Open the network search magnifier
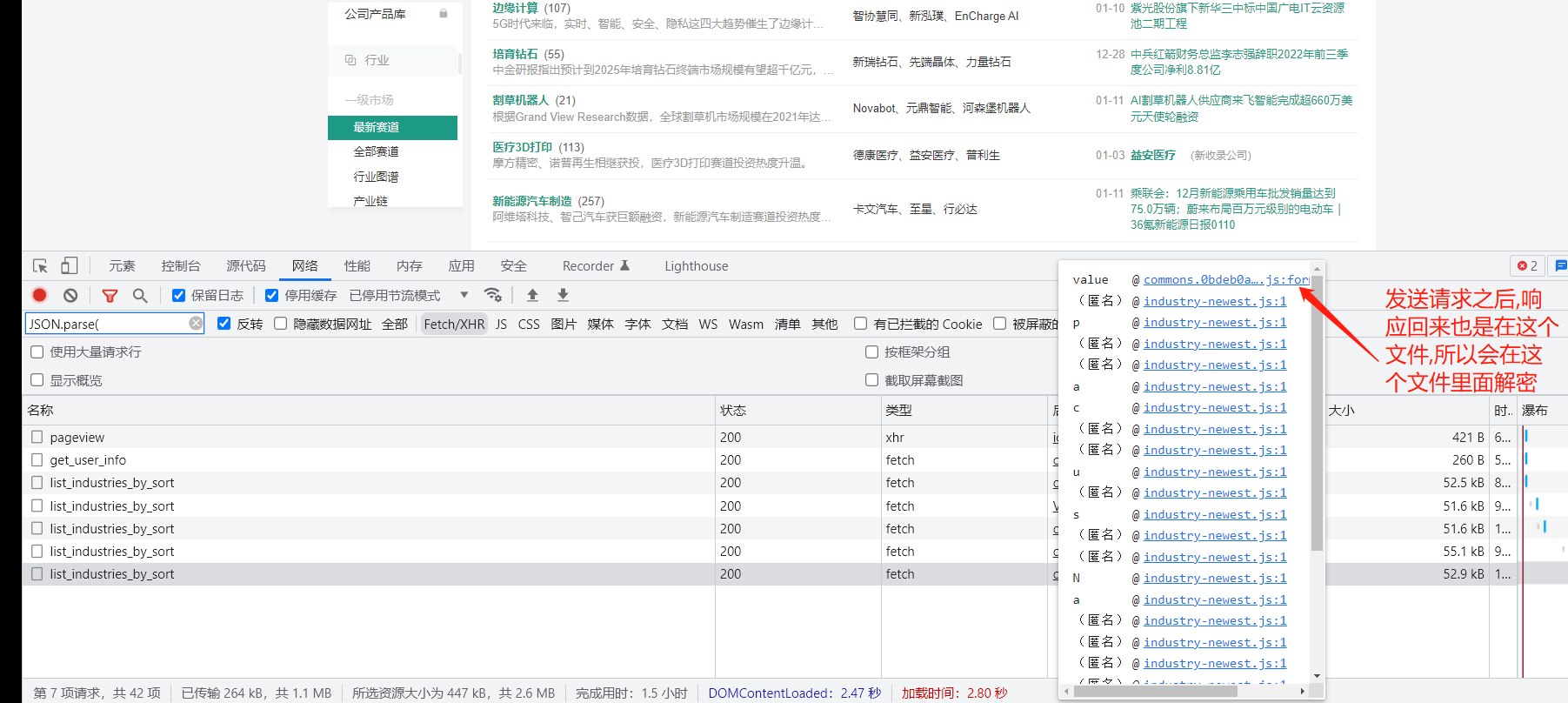 pyautogui.click(x=140, y=296)
